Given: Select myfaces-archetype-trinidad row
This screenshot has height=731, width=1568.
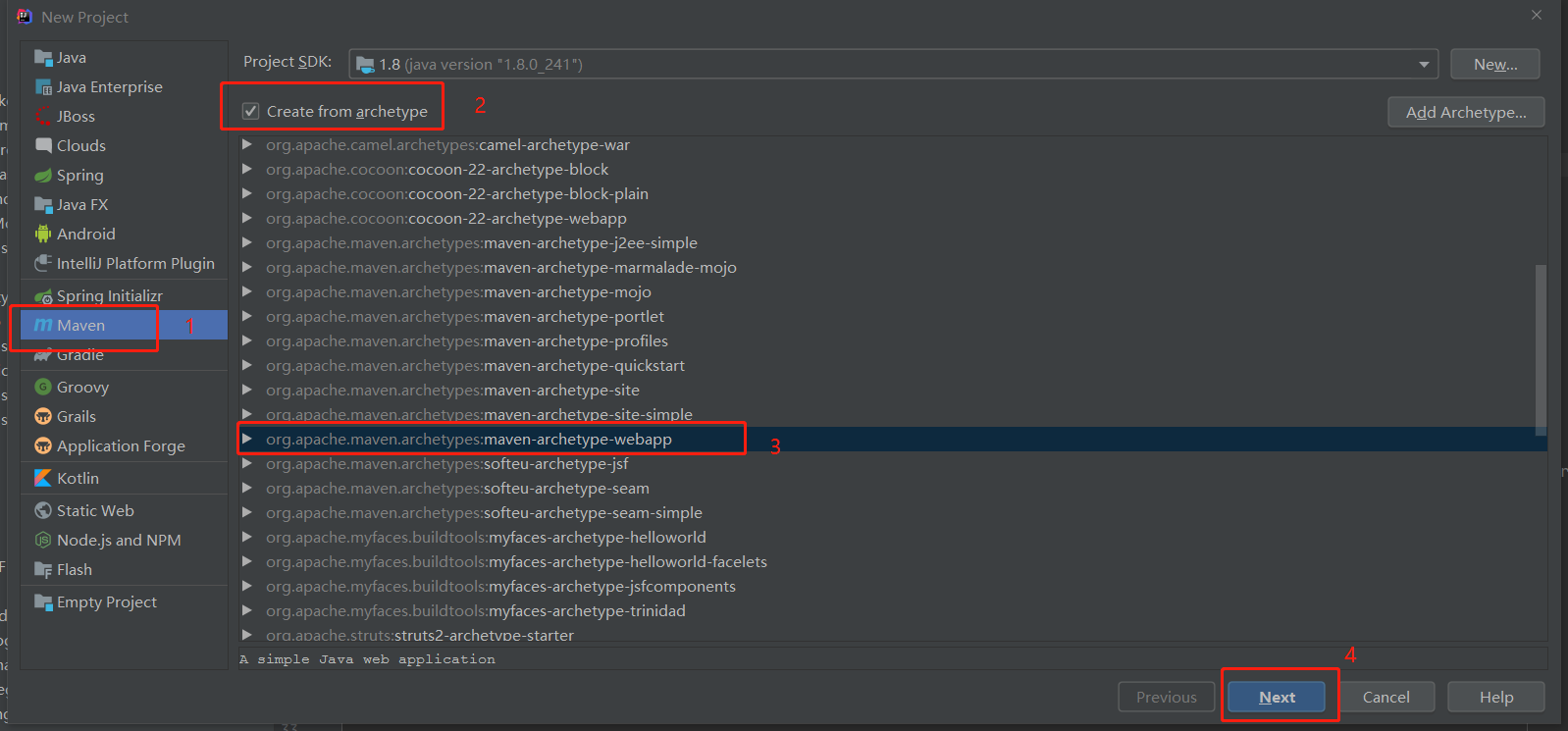Looking at the screenshot, I should (893, 611).
